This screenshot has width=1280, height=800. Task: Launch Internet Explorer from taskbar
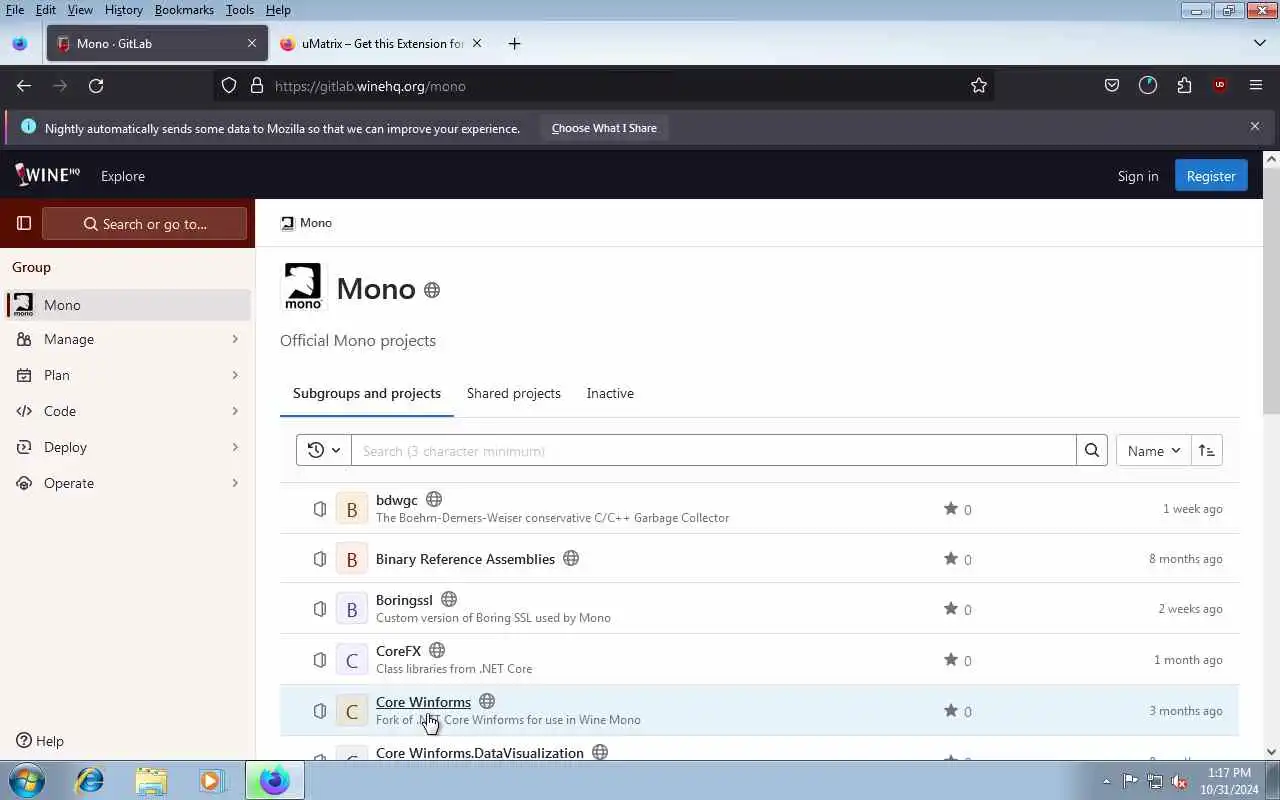pyautogui.click(x=90, y=780)
